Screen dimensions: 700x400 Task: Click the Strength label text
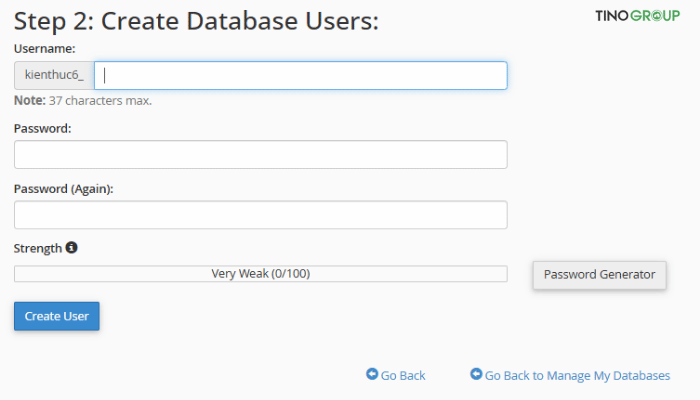pos(37,248)
